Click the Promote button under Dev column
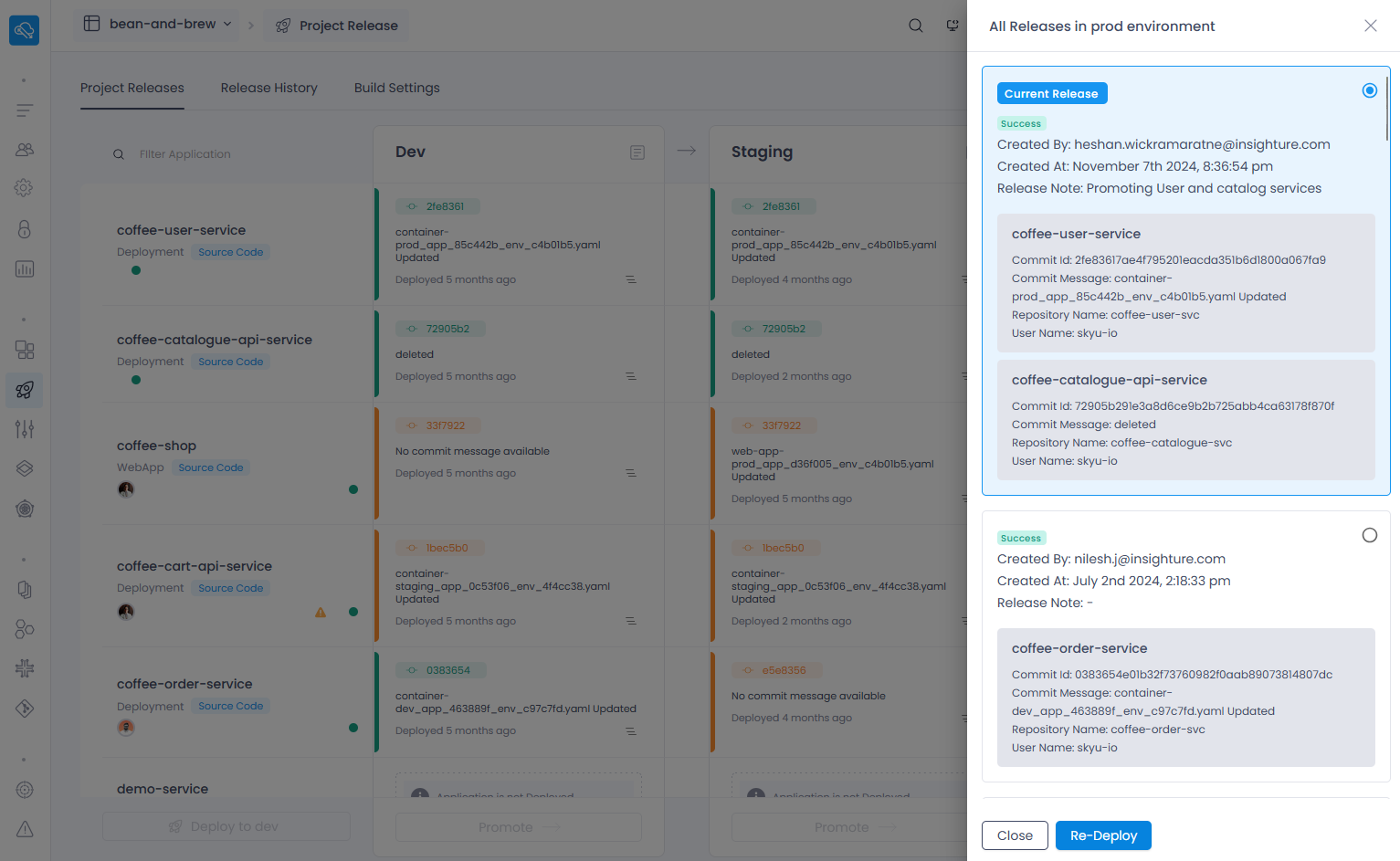Screen dimensions: 1400x861 tap(519, 827)
